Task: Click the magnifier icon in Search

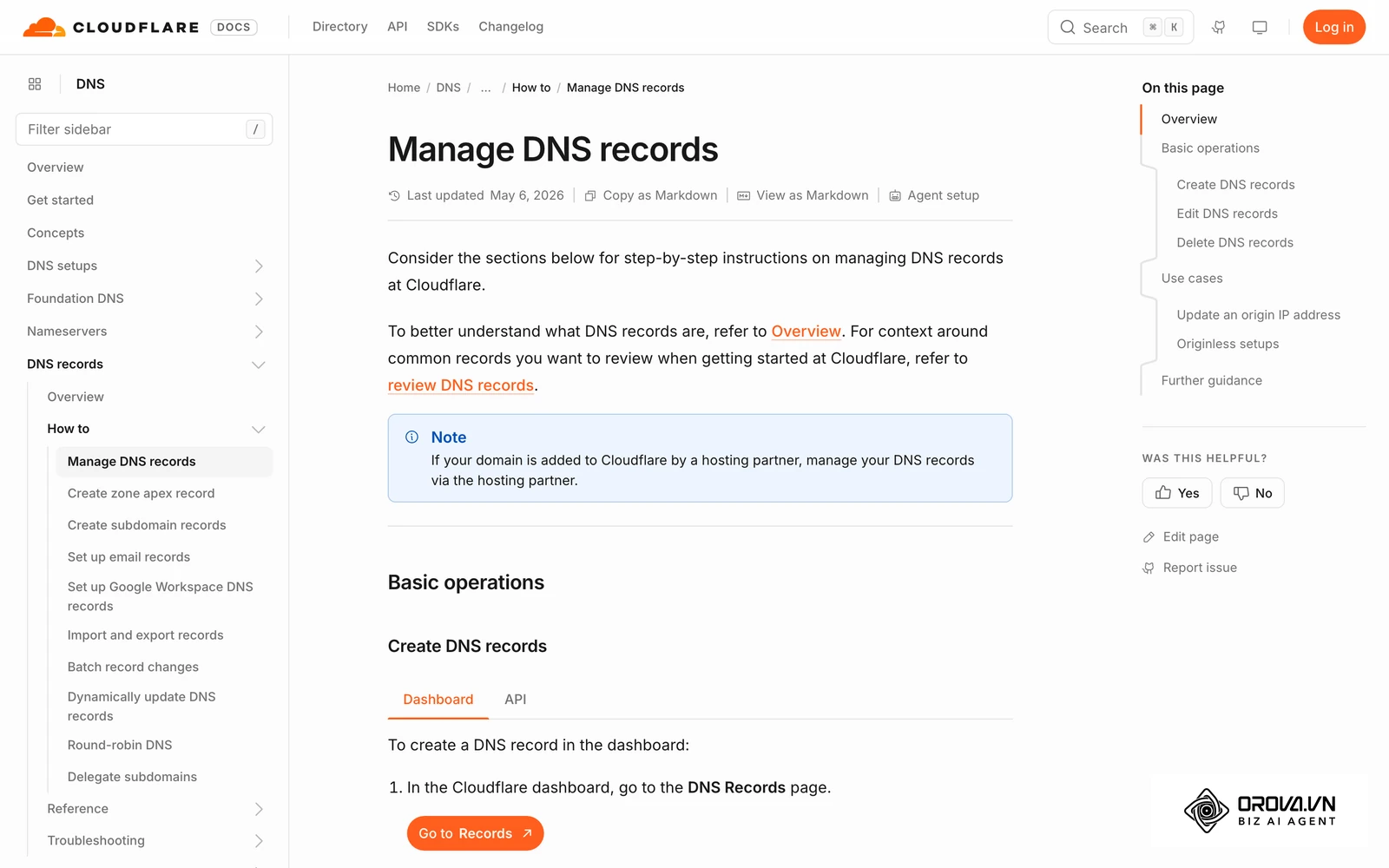Action: (1068, 27)
